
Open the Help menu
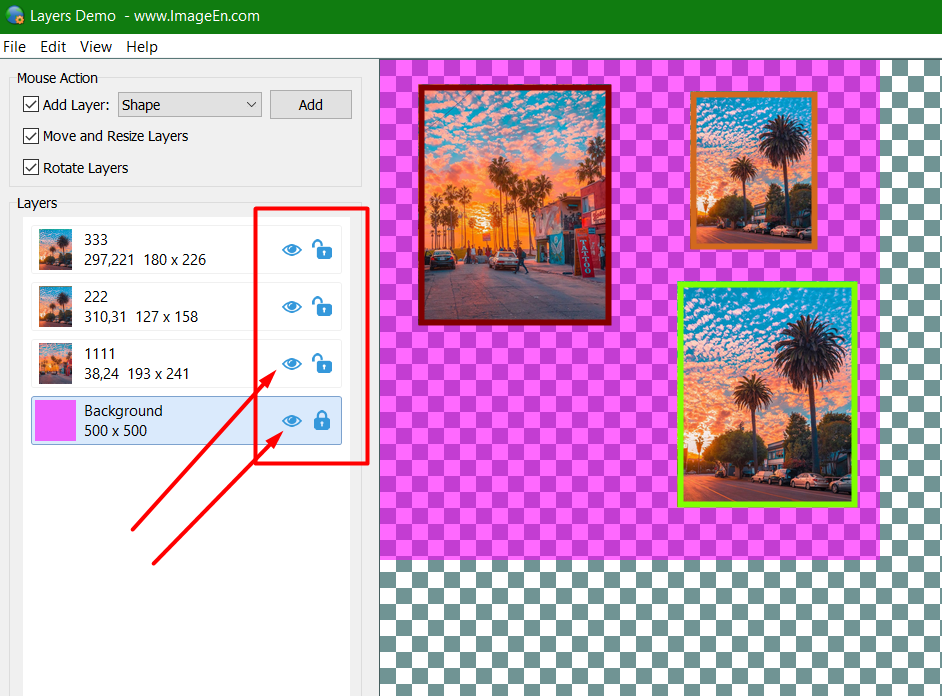[x=142, y=47]
